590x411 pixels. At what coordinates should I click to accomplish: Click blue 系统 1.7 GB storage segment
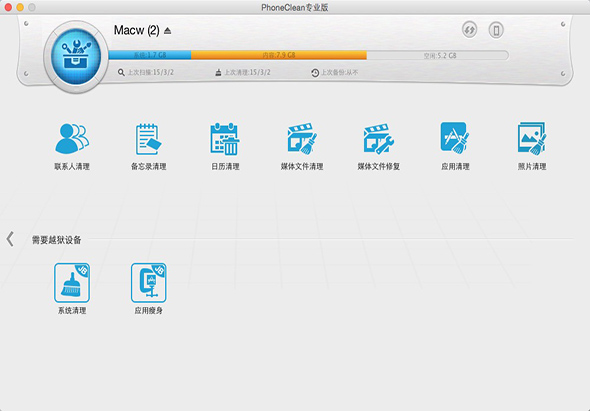pos(150,55)
